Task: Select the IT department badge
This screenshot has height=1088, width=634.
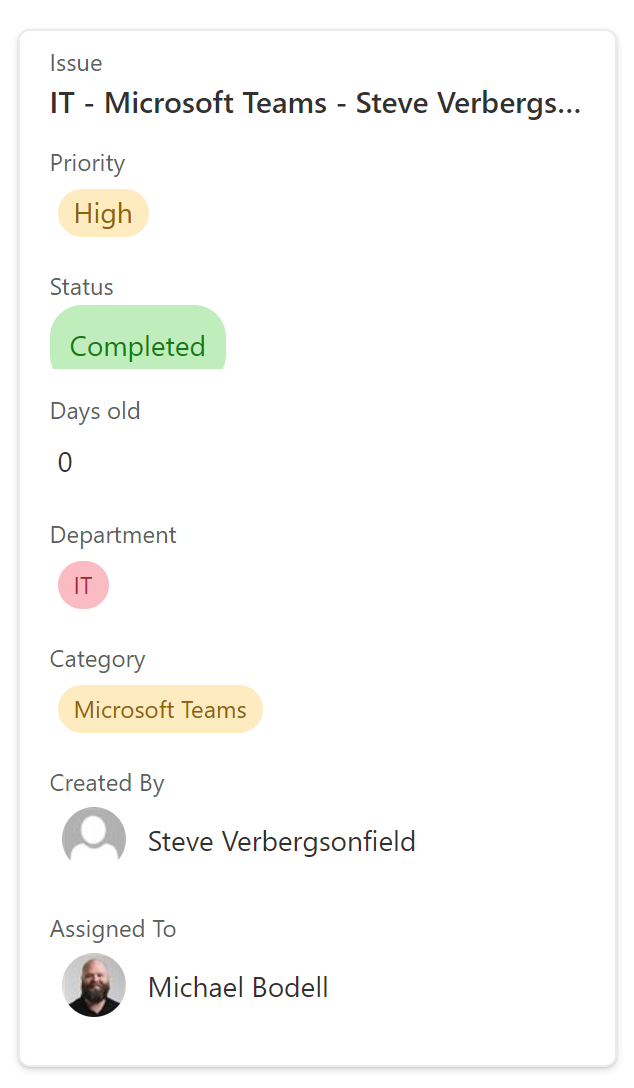Action: click(83, 585)
